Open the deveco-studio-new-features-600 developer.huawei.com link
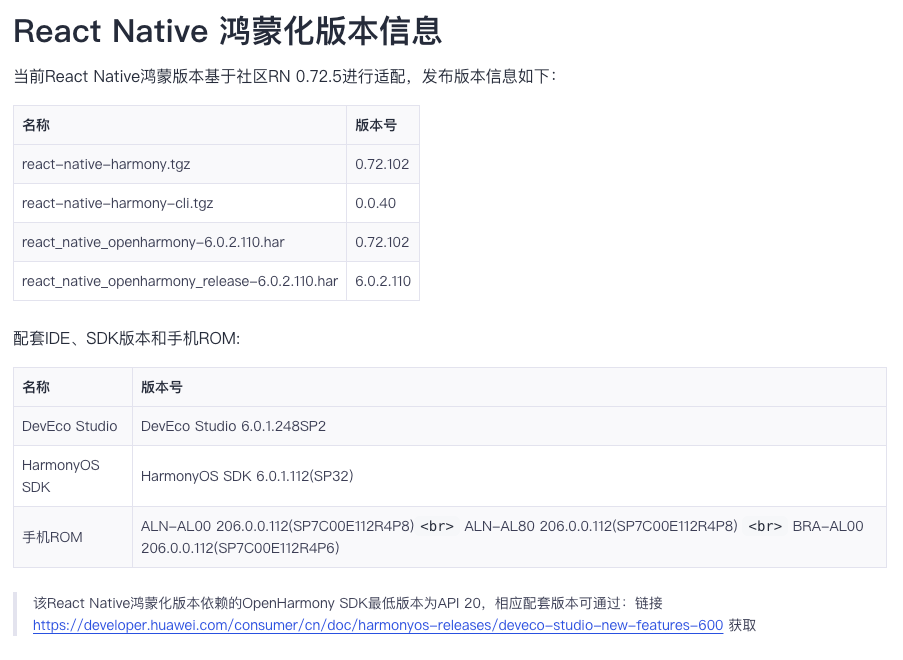The height and width of the screenshot is (660, 903). (378, 625)
